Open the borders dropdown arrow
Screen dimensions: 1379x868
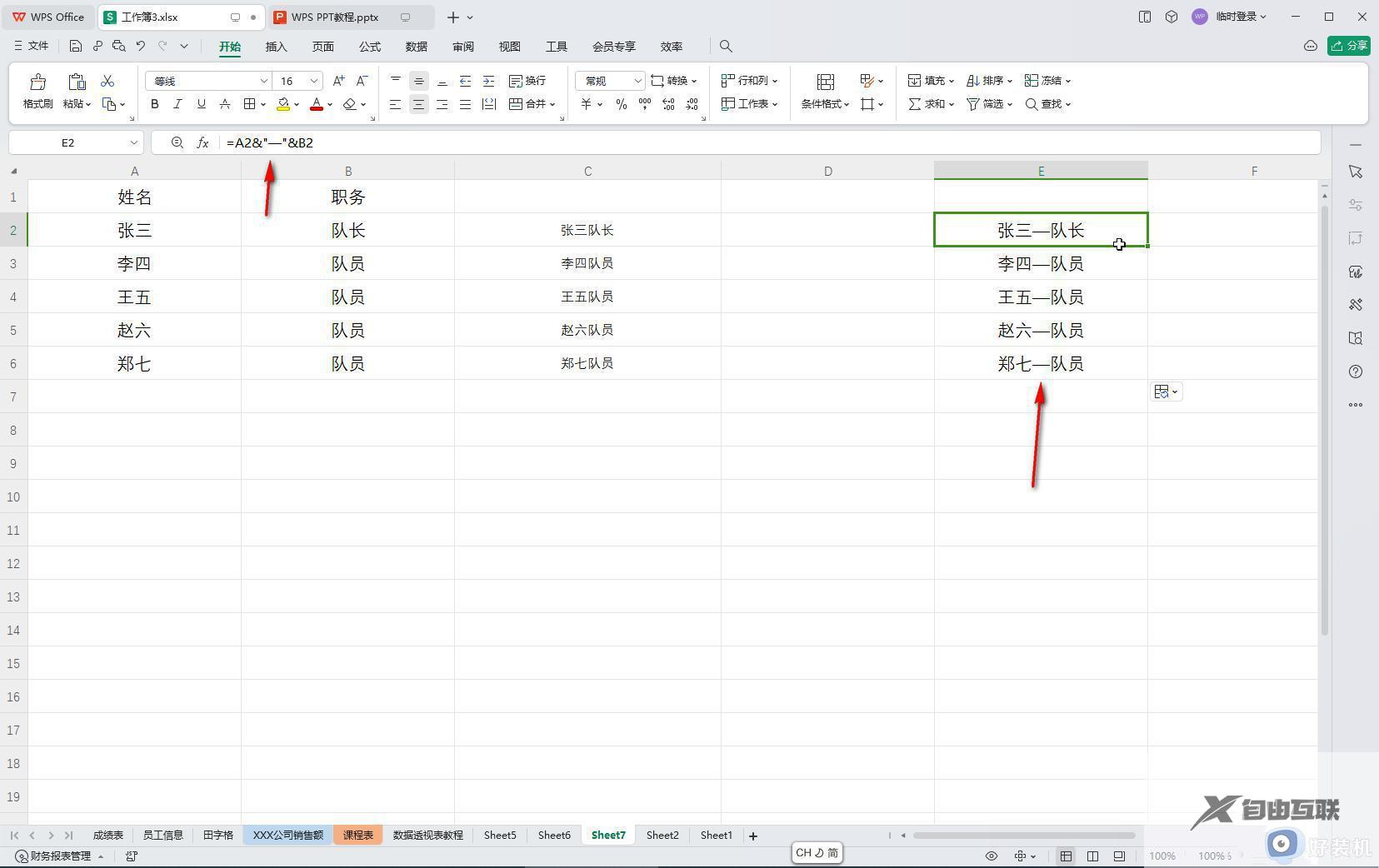[x=263, y=105]
